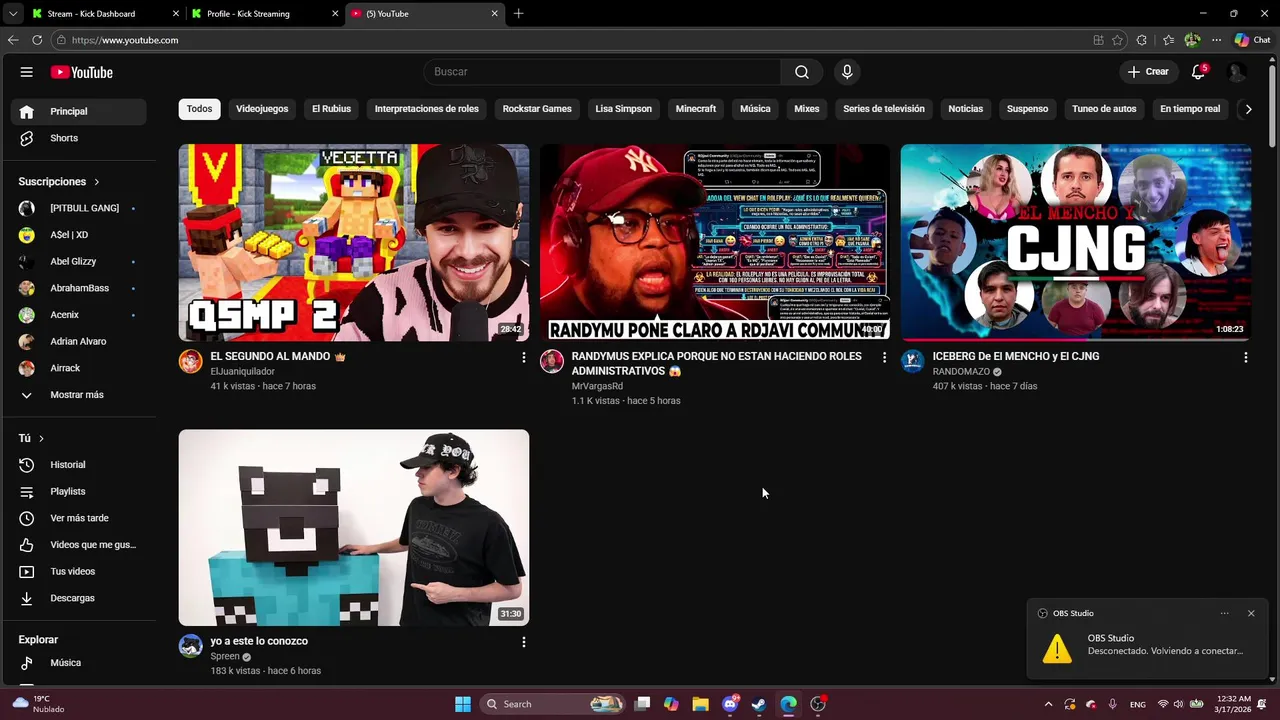This screenshot has width=1280, height=720.
Task: Click Spreen channel avatar
Action: click(x=190, y=646)
